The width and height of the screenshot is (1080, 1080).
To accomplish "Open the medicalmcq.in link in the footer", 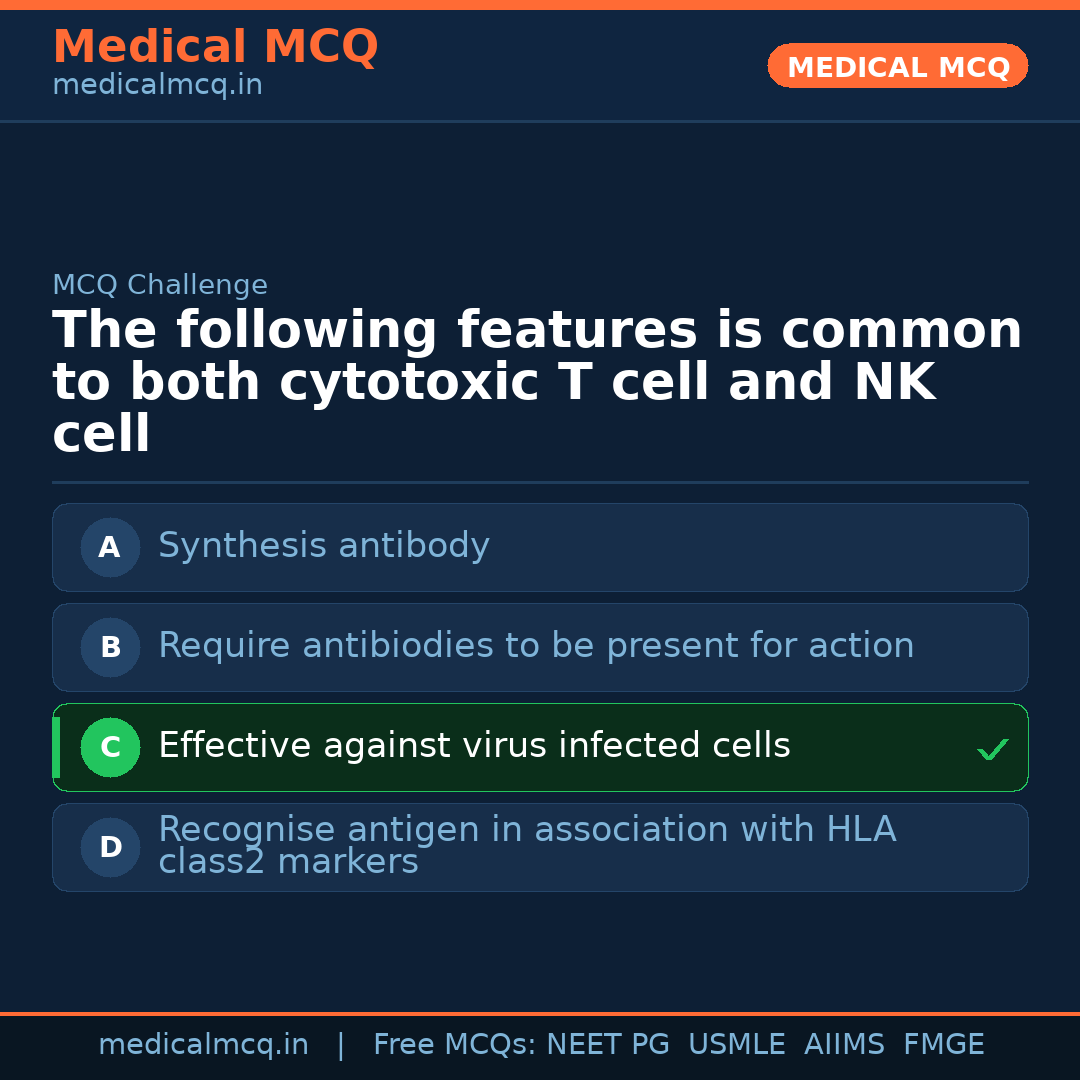I will point(203,1045).
